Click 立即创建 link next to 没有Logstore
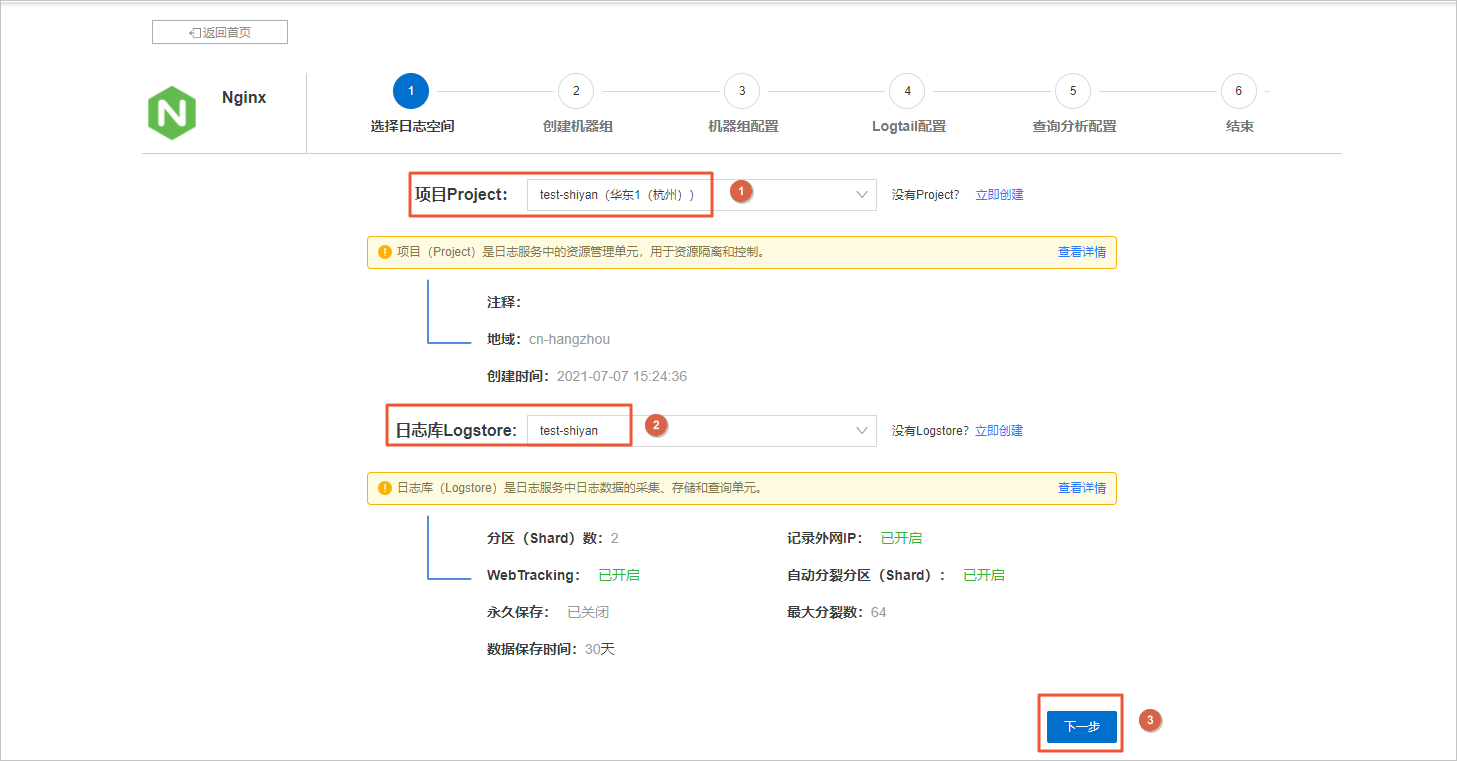 (x=999, y=431)
